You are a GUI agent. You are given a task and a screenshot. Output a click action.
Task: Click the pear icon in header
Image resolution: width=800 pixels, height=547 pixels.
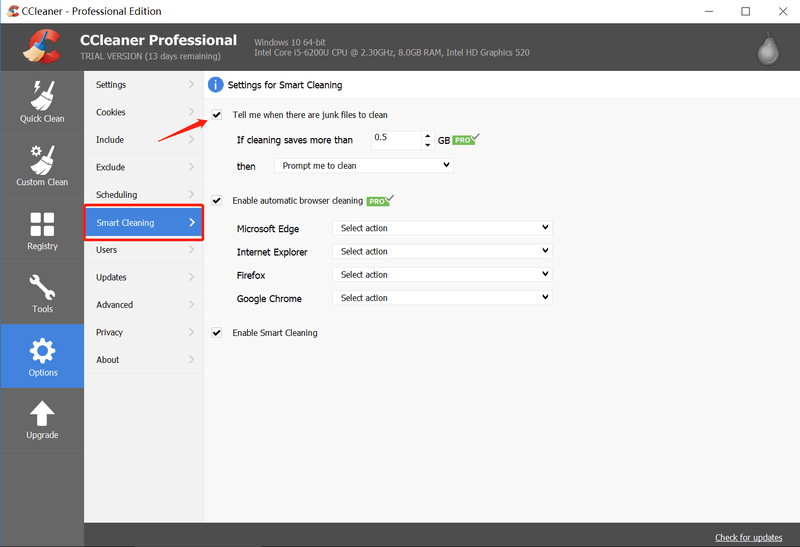click(768, 49)
